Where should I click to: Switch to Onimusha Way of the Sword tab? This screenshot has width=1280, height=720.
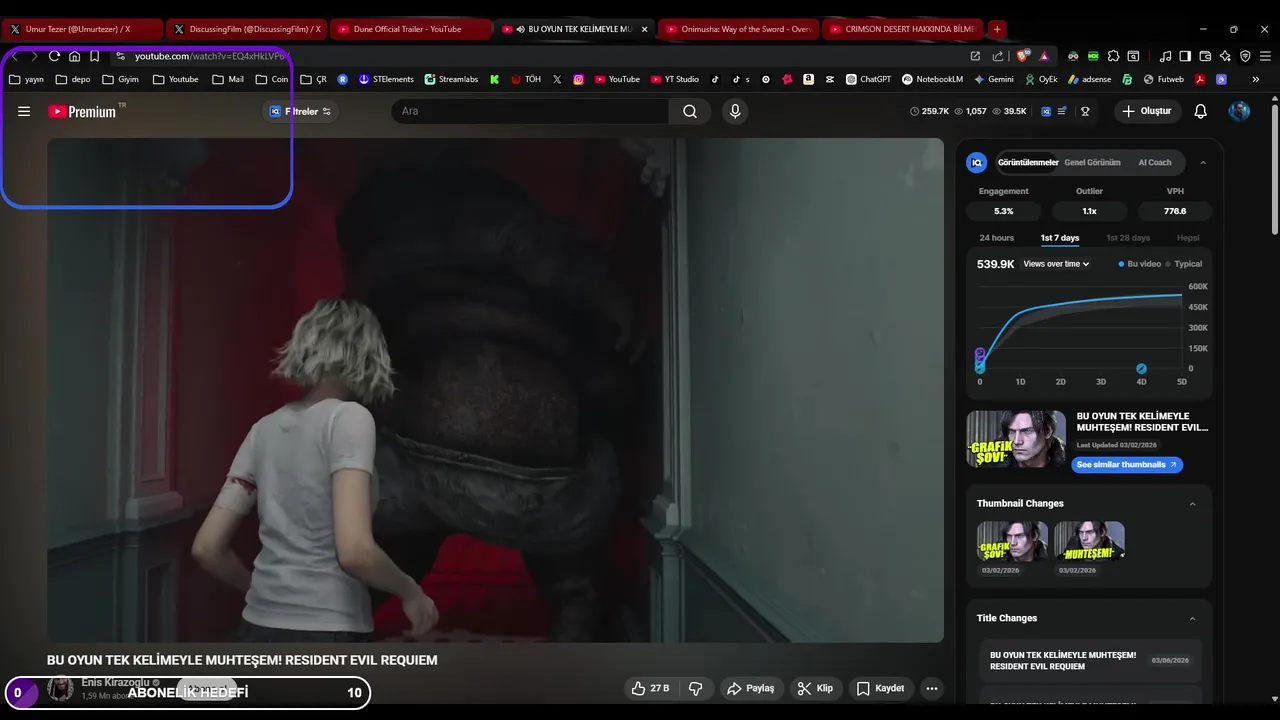tap(738, 29)
